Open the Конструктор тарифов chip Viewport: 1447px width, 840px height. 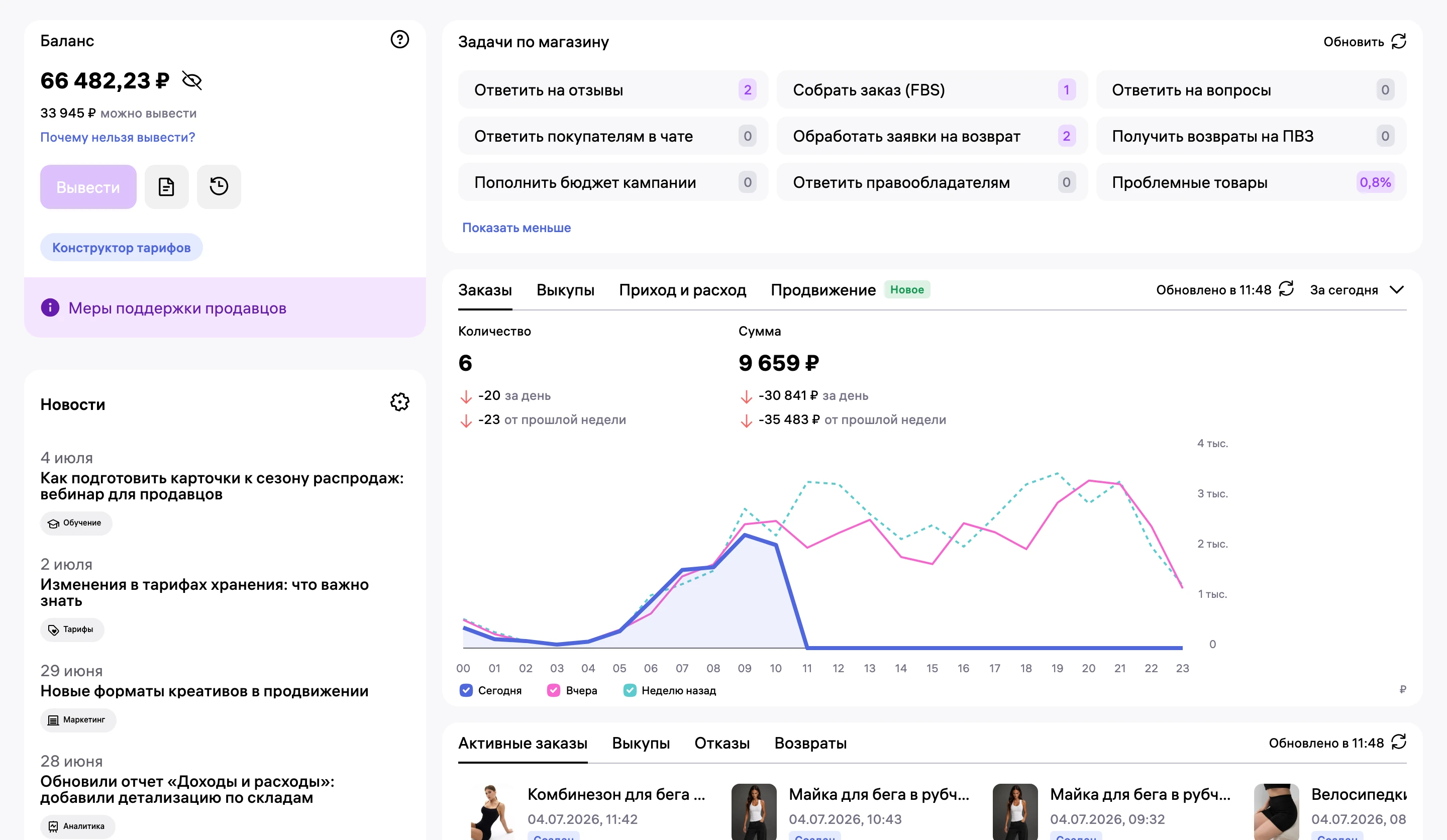tap(121, 248)
